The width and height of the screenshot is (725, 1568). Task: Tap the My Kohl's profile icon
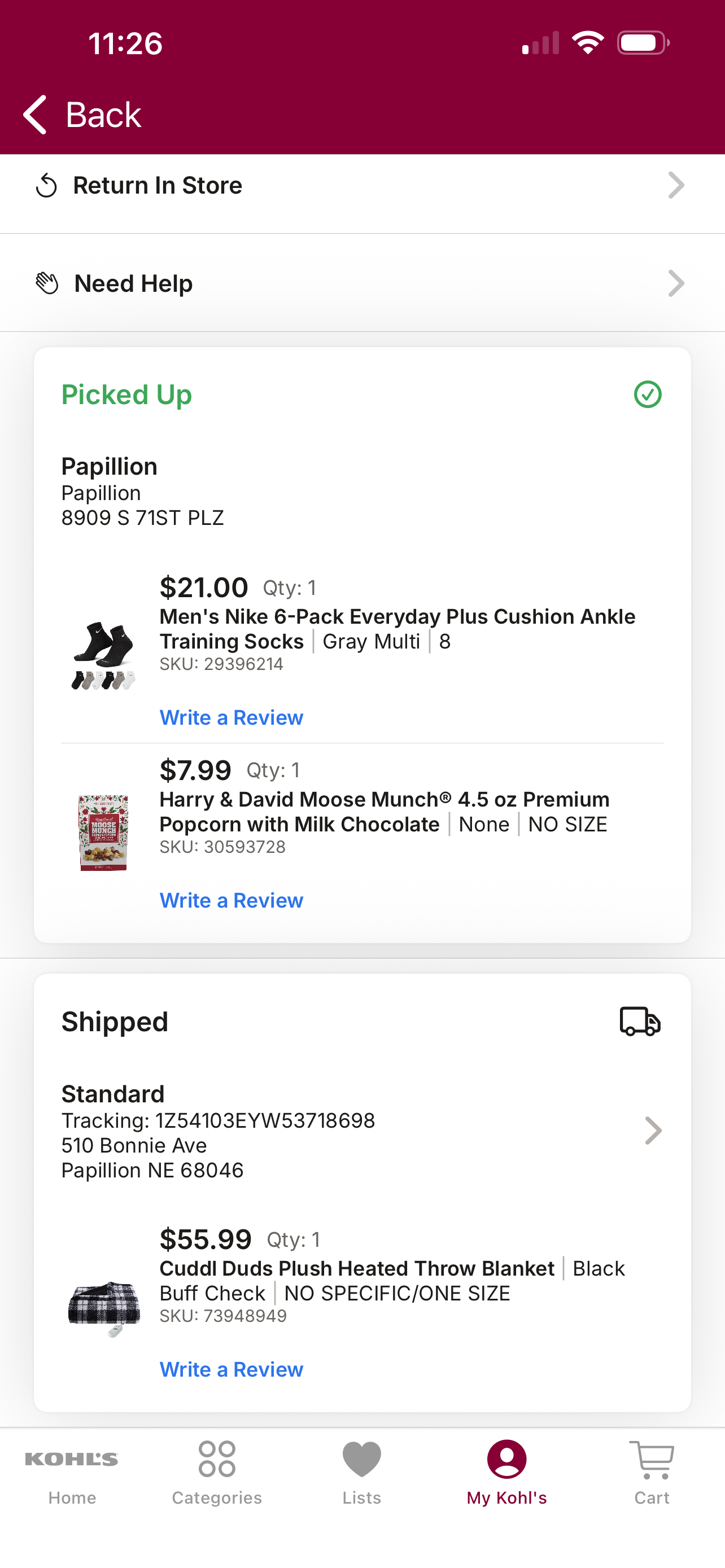pyautogui.click(x=506, y=1459)
